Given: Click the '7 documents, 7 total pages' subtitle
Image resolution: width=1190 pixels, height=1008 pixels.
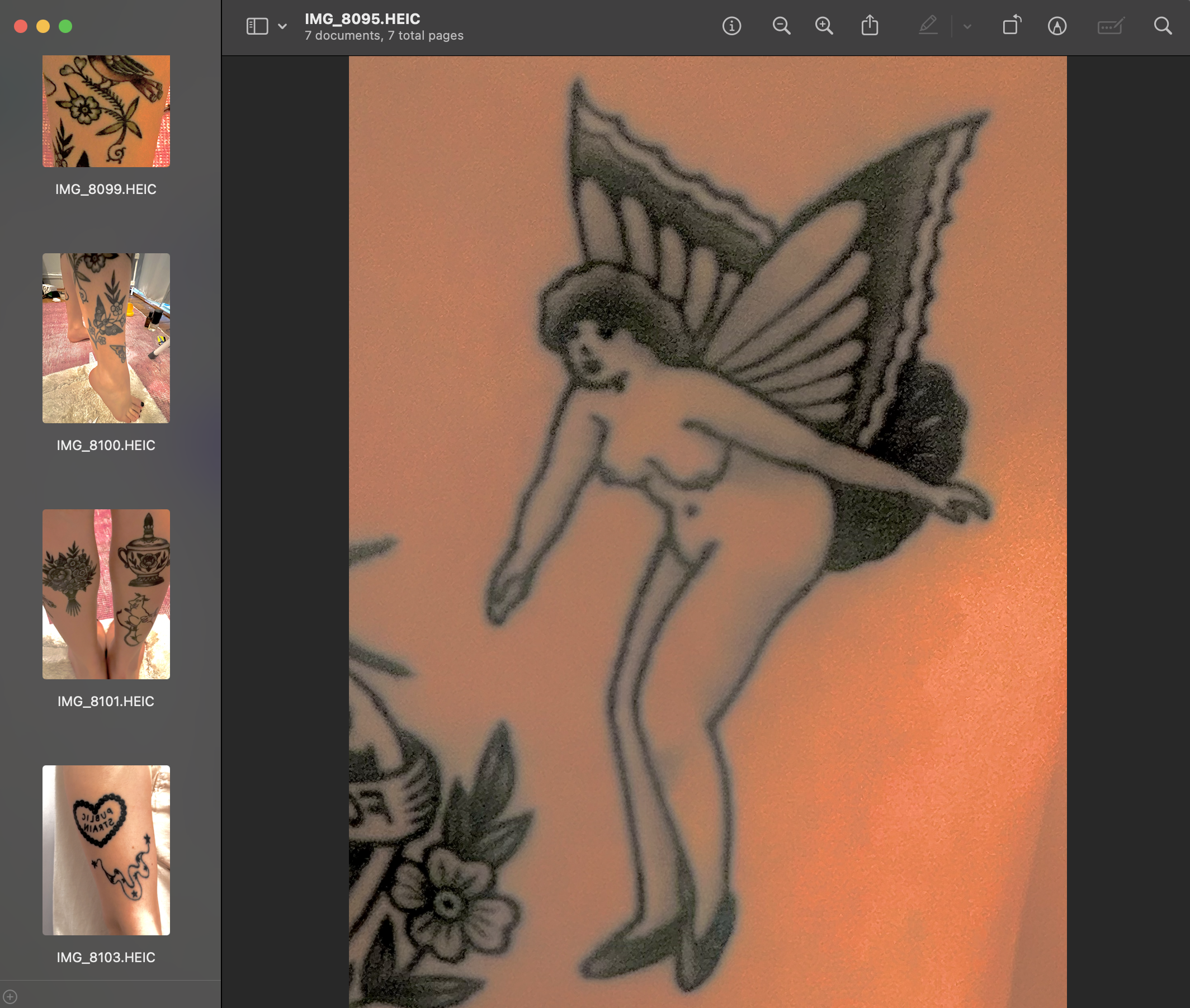Looking at the screenshot, I should [384, 35].
